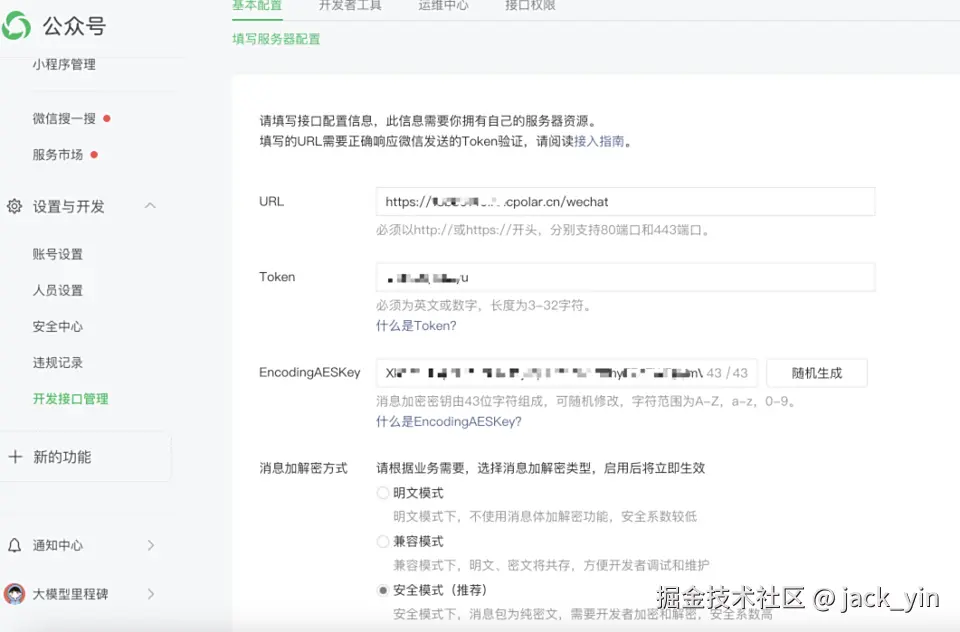This screenshot has width=960, height=632.
Task: Open the 什么是Token? link
Action: tap(416, 326)
